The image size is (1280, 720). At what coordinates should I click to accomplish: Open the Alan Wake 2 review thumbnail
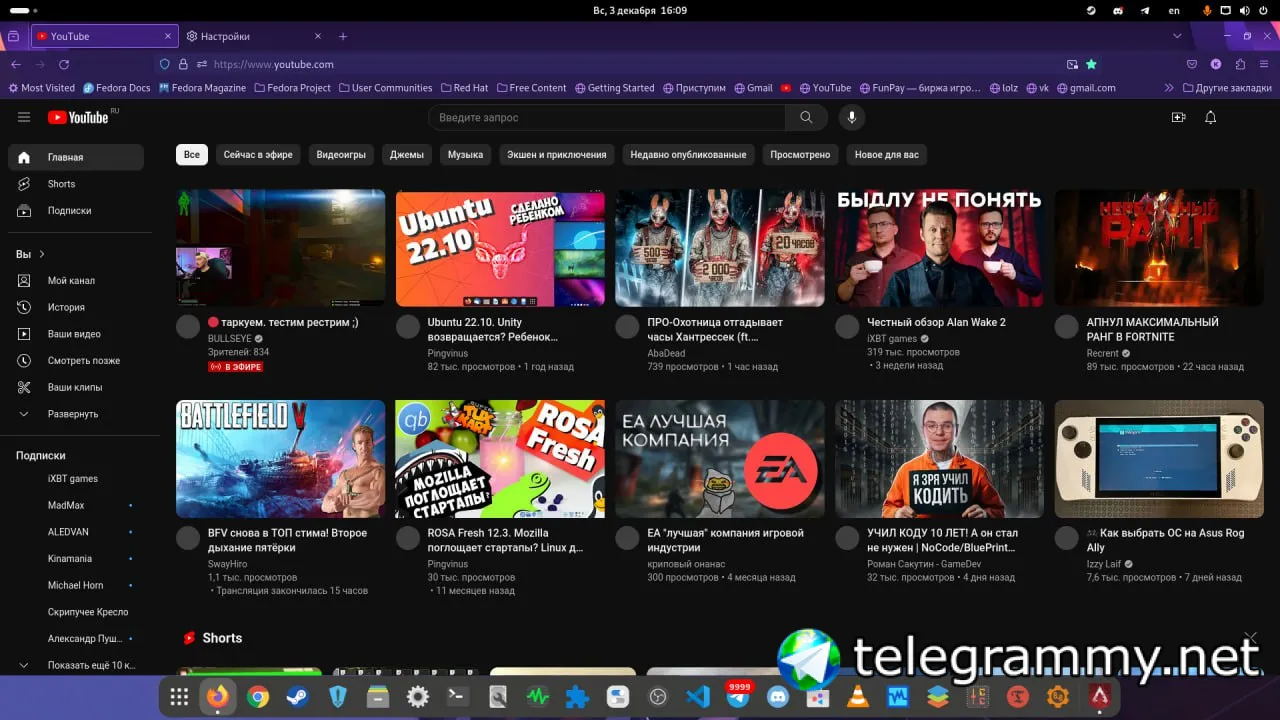(x=939, y=248)
